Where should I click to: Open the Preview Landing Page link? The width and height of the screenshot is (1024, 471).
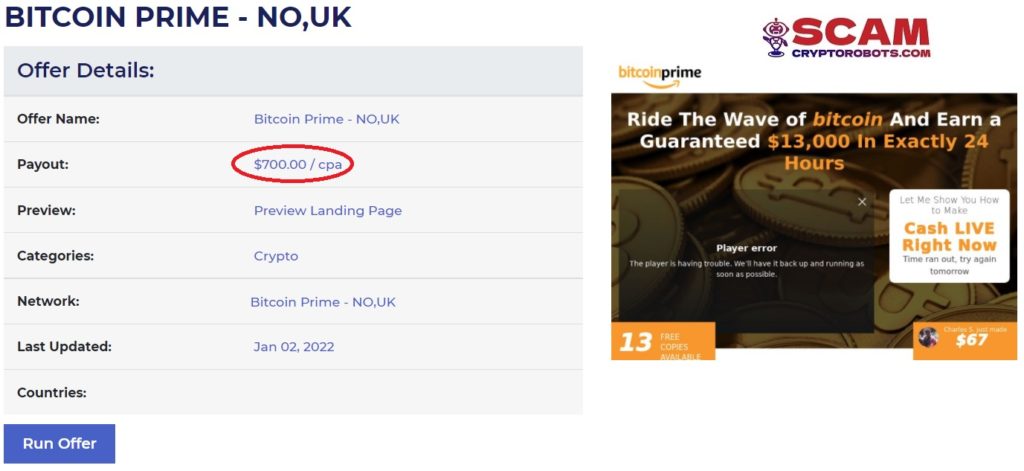coord(327,211)
